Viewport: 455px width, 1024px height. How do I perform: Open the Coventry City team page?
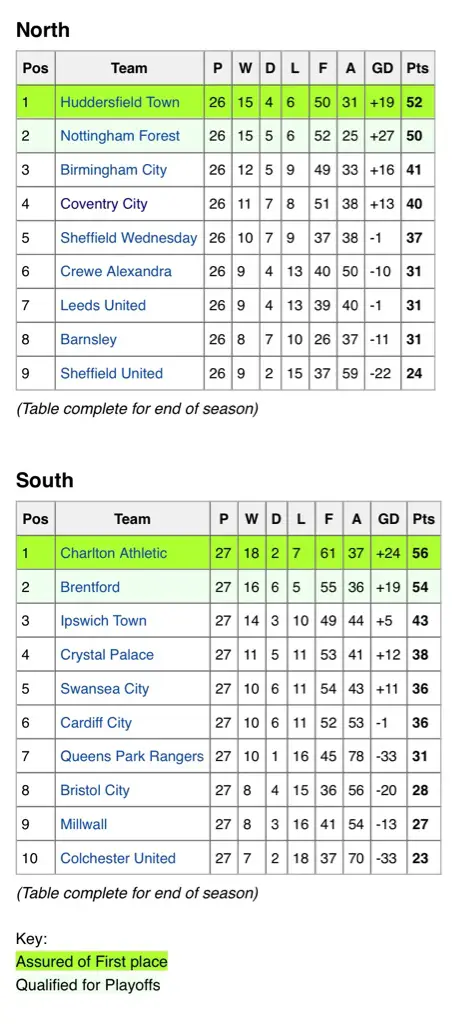[104, 204]
